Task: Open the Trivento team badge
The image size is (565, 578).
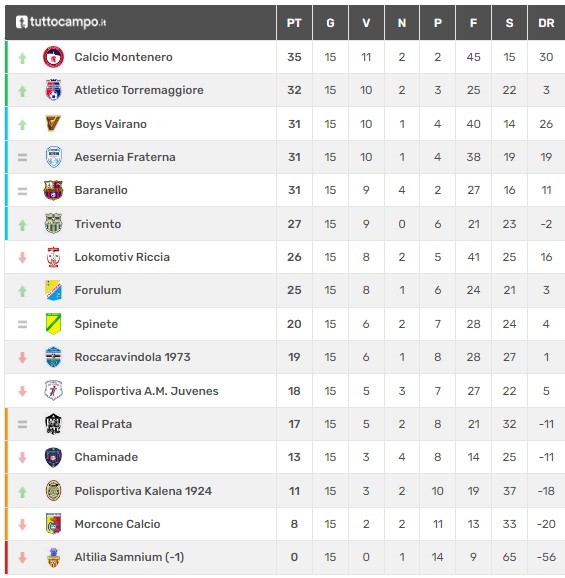Action: (53, 224)
